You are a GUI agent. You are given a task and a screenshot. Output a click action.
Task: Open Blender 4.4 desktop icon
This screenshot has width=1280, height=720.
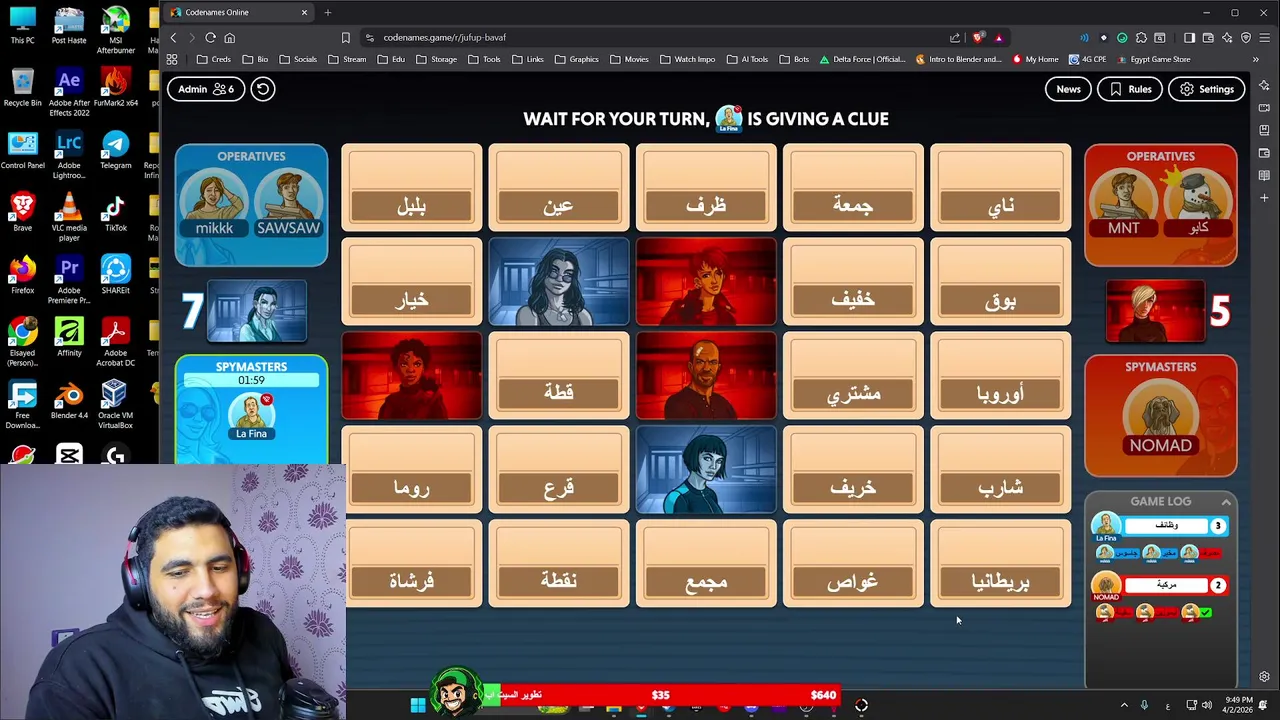(69, 400)
